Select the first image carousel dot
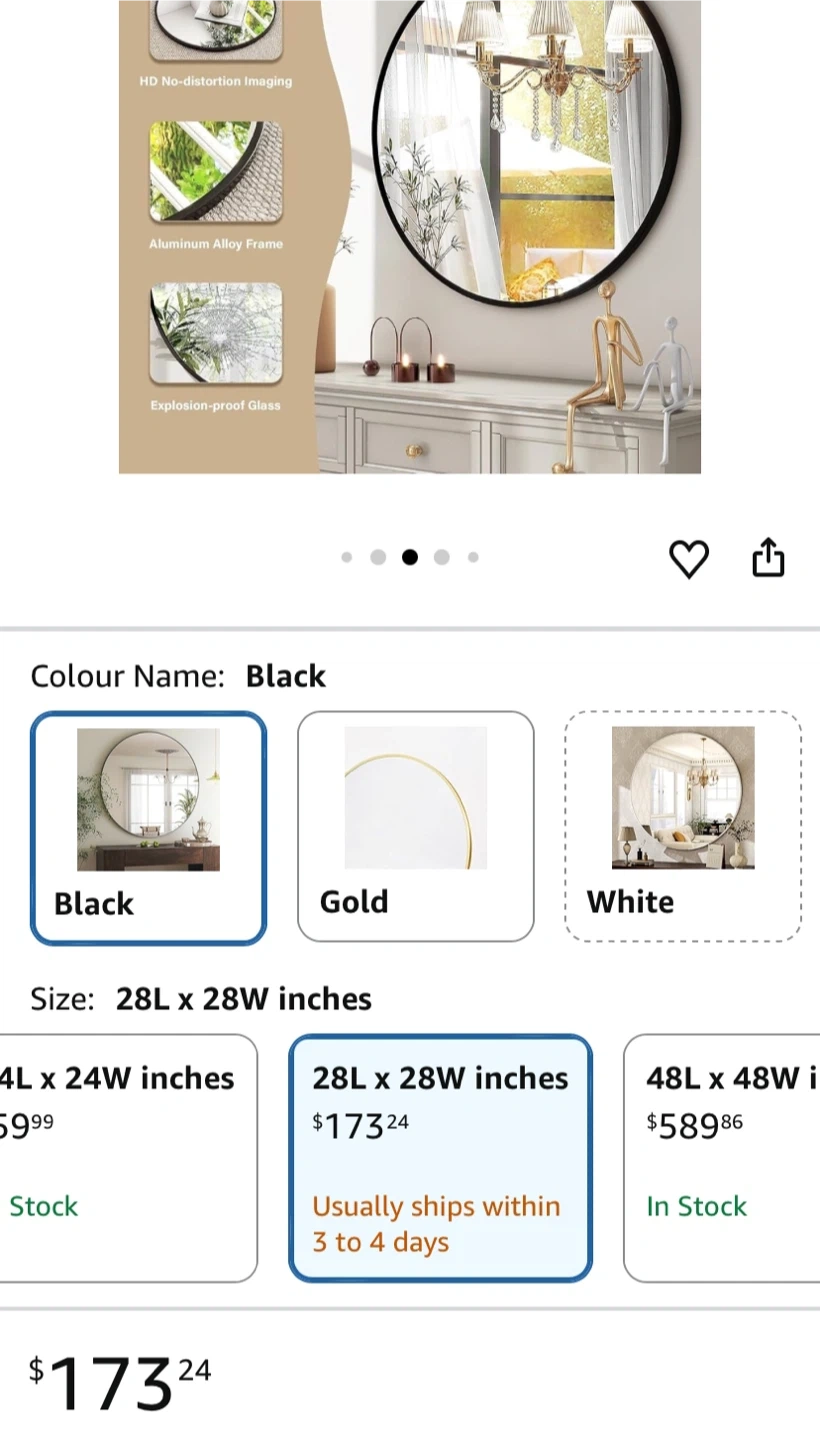 (346, 557)
